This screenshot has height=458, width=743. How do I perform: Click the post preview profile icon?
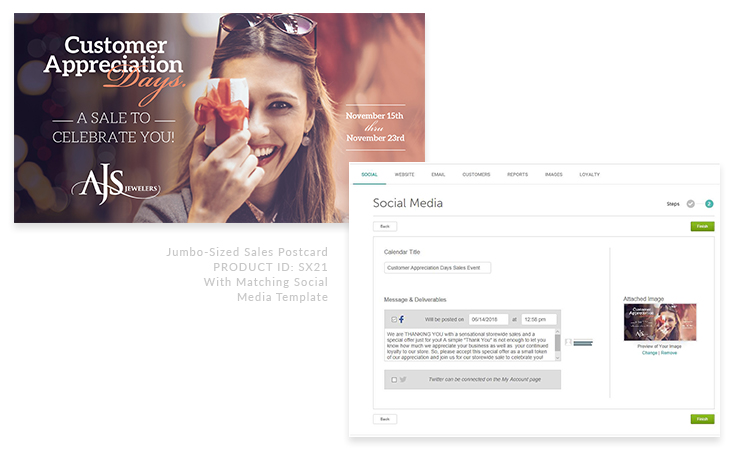[568, 342]
